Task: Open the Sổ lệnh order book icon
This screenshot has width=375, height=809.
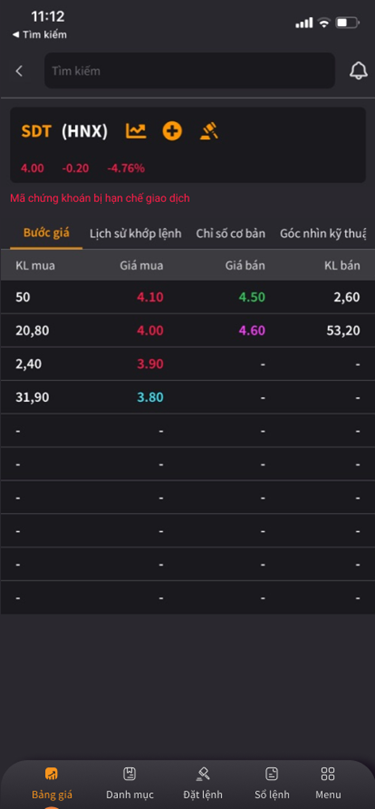Action: pyautogui.click(x=272, y=773)
